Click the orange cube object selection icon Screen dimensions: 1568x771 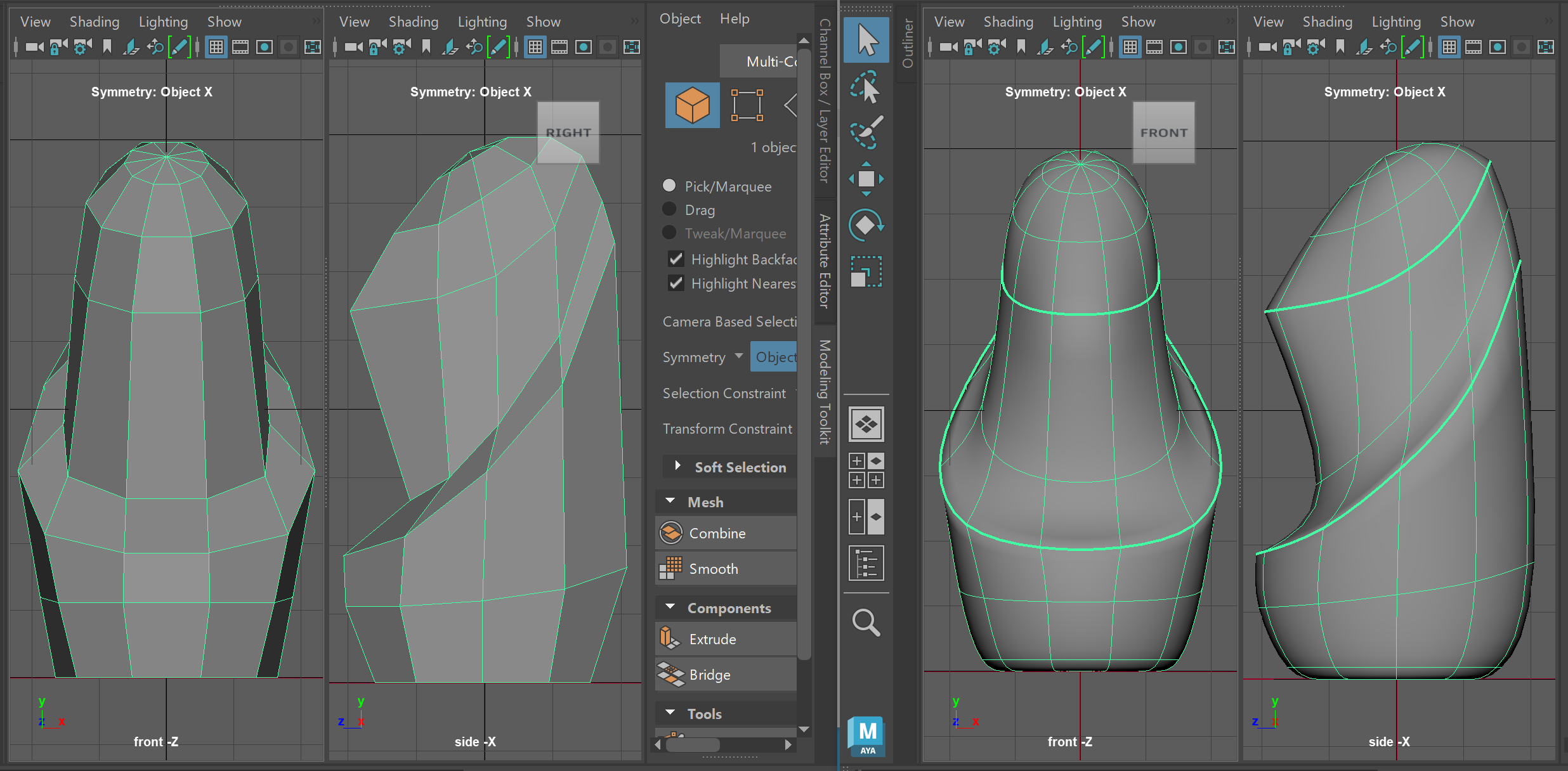[x=692, y=105]
